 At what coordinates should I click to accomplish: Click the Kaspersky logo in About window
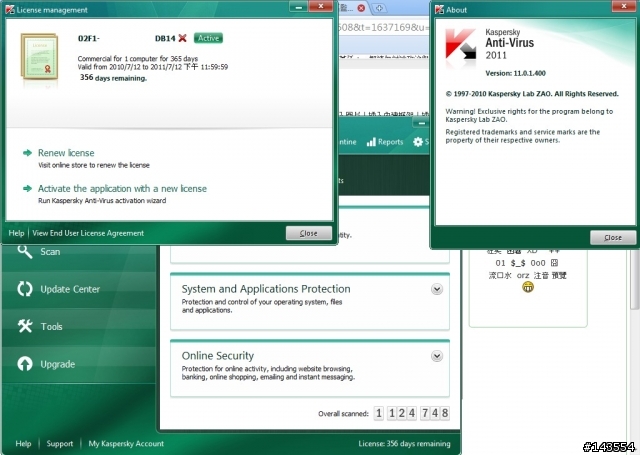[x=461, y=44]
